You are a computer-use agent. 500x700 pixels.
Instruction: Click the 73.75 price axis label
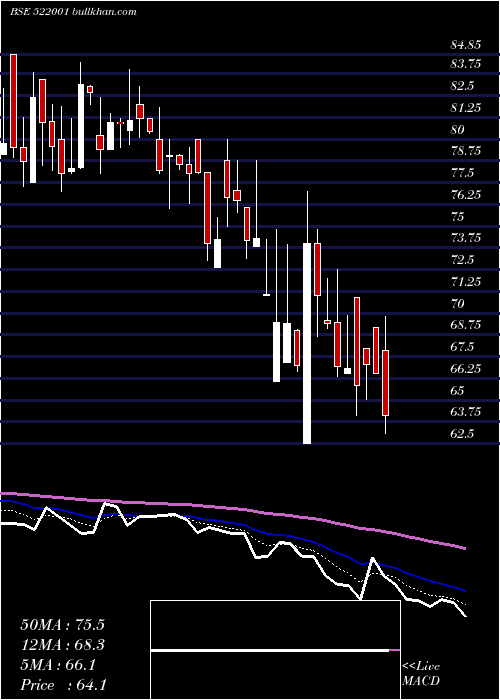[x=466, y=238]
